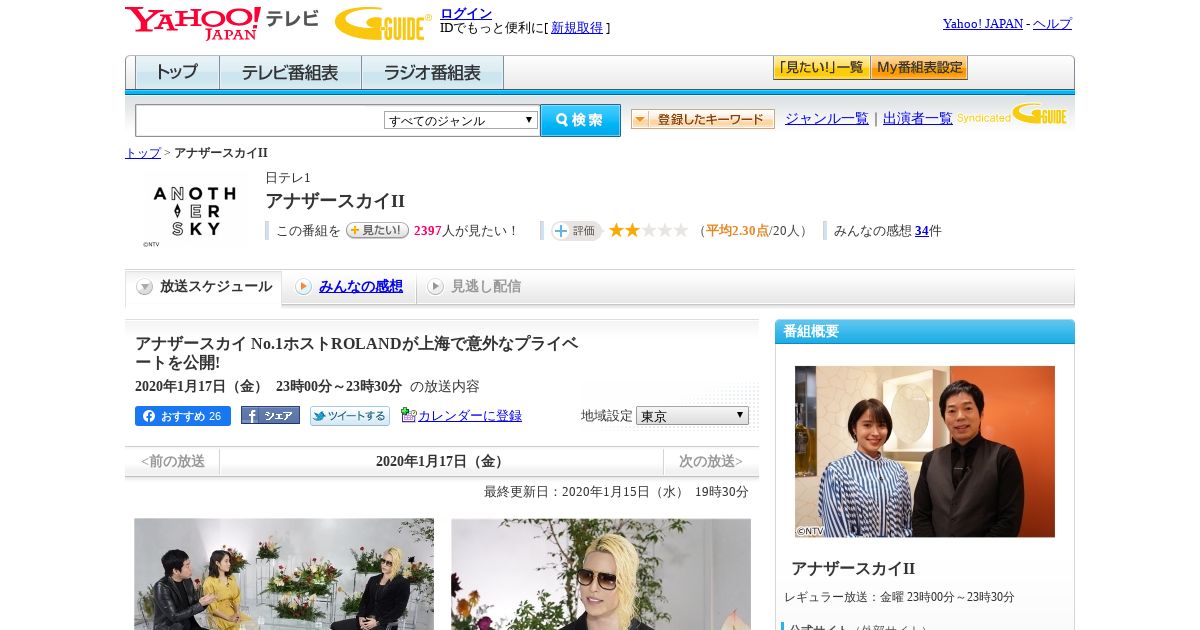The width and height of the screenshot is (1200, 630).
Task: Click play icon beside 見逃し配信
Action: pyautogui.click(x=435, y=287)
